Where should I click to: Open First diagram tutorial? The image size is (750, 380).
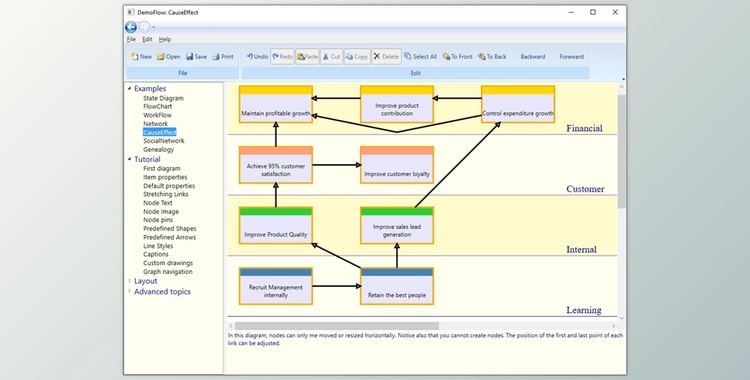[x=162, y=168]
